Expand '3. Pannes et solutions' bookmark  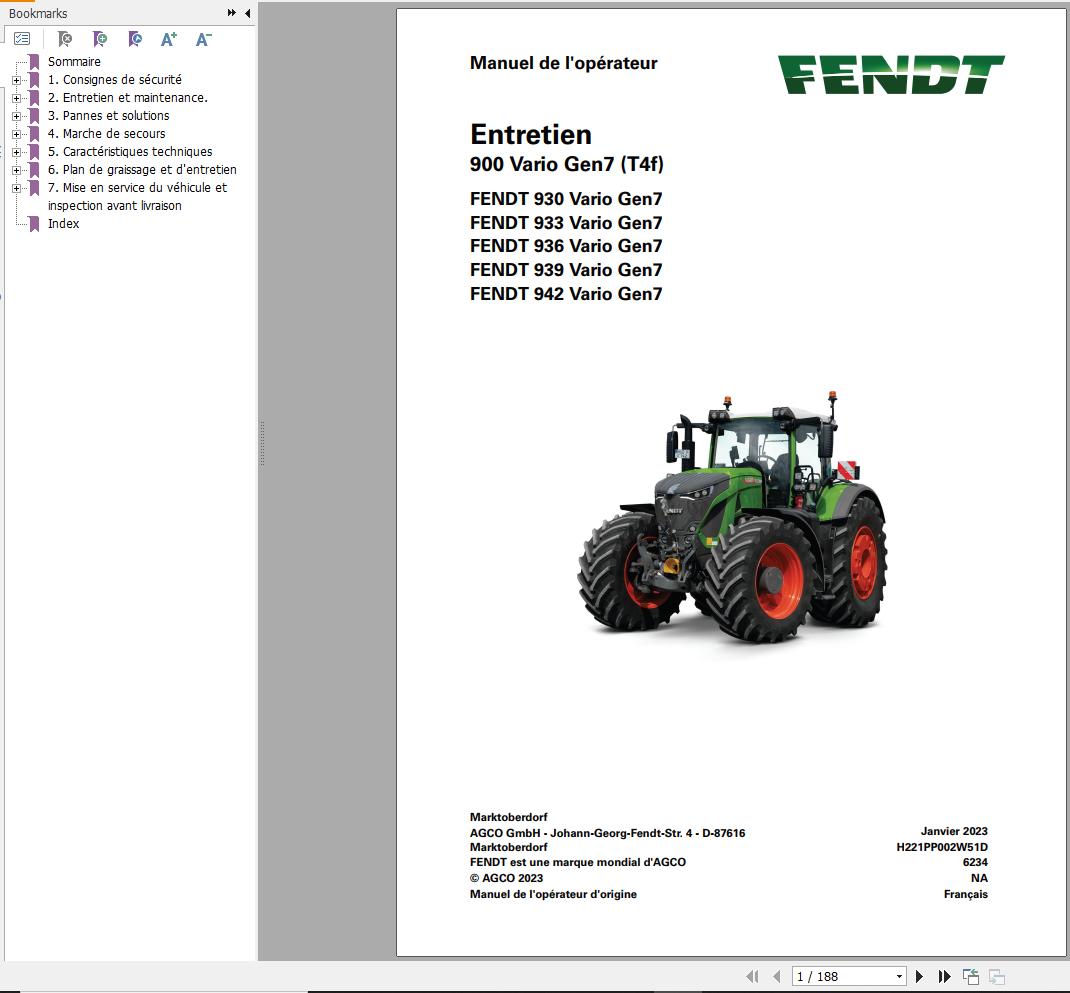16,116
